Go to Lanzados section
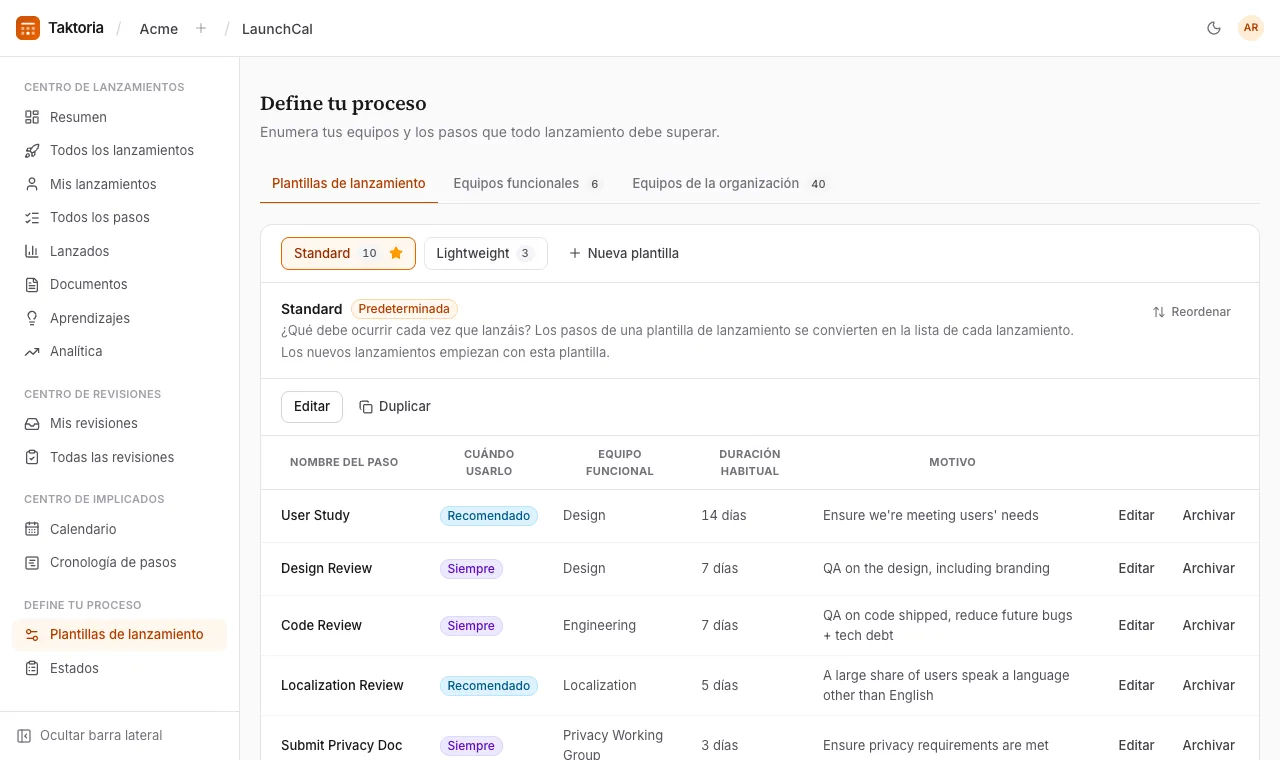This screenshot has height=760, width=1280. (x=120, y=251)
